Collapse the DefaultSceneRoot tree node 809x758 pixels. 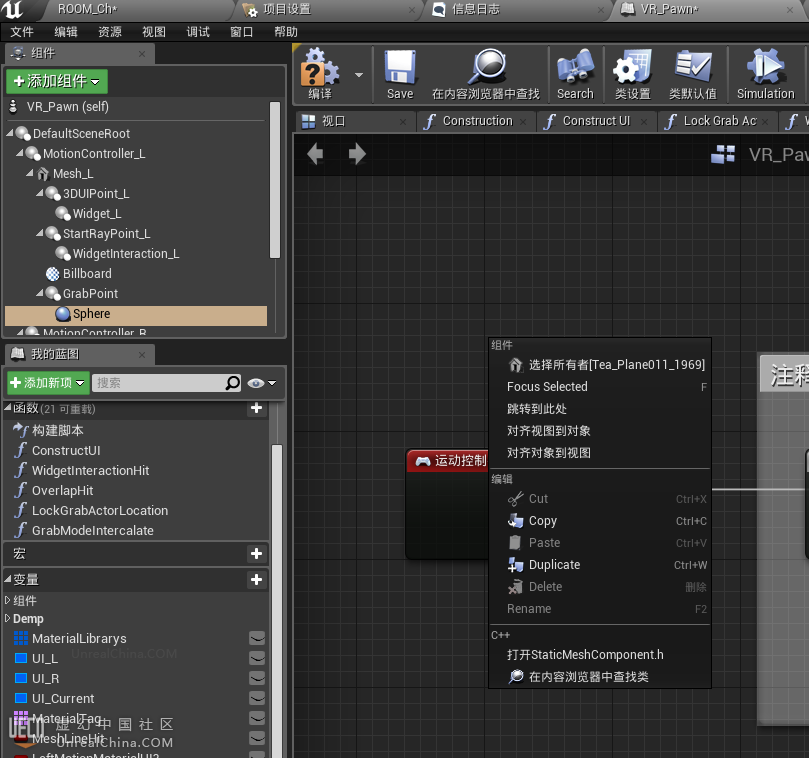[10, 133]
